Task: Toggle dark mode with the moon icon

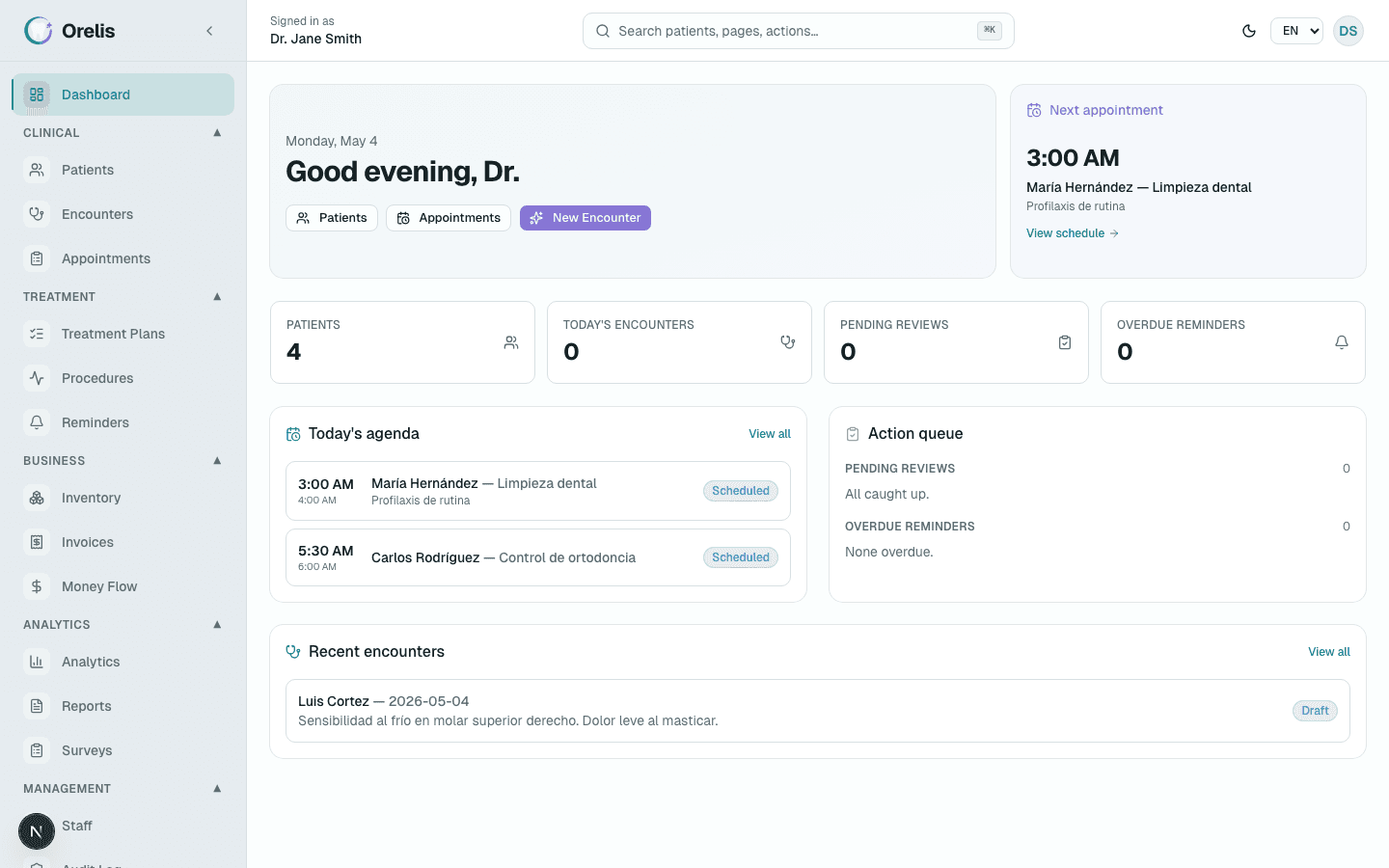Action: pyautogui.click(x=1249, y=31)
